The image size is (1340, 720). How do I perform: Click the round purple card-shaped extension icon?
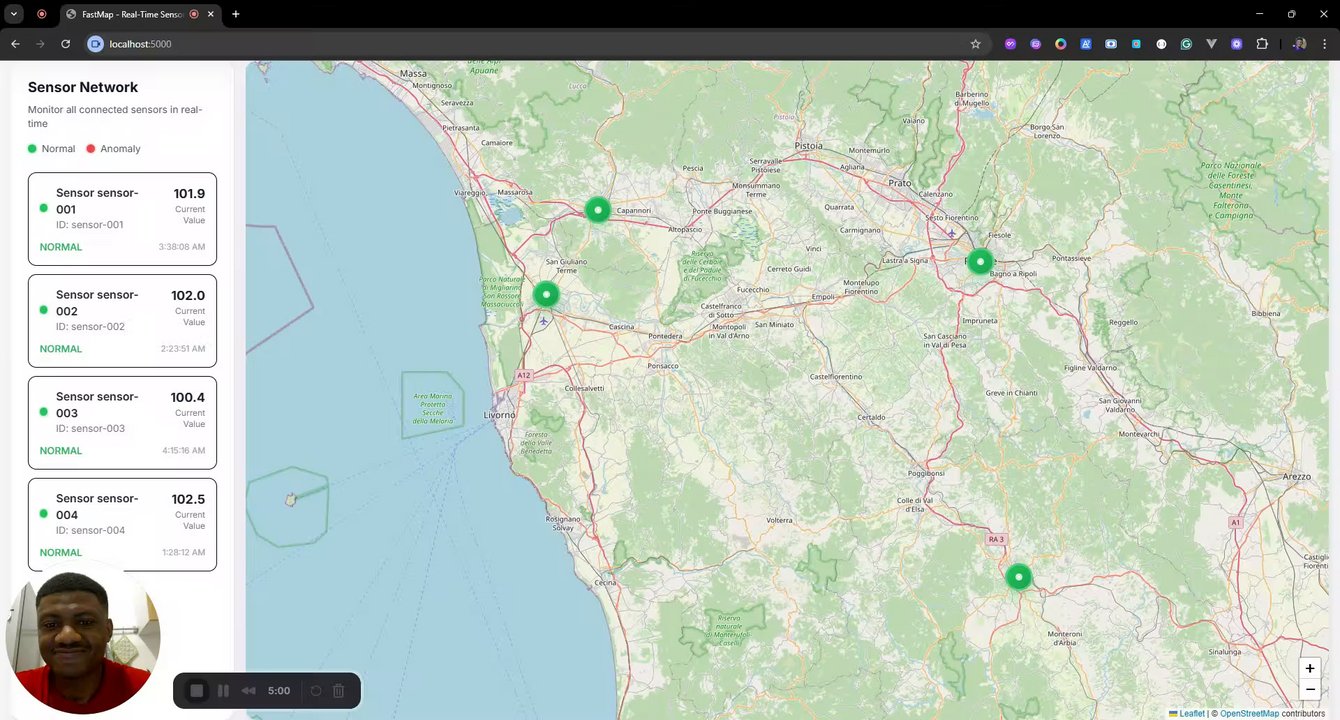tap(1035, 44)
